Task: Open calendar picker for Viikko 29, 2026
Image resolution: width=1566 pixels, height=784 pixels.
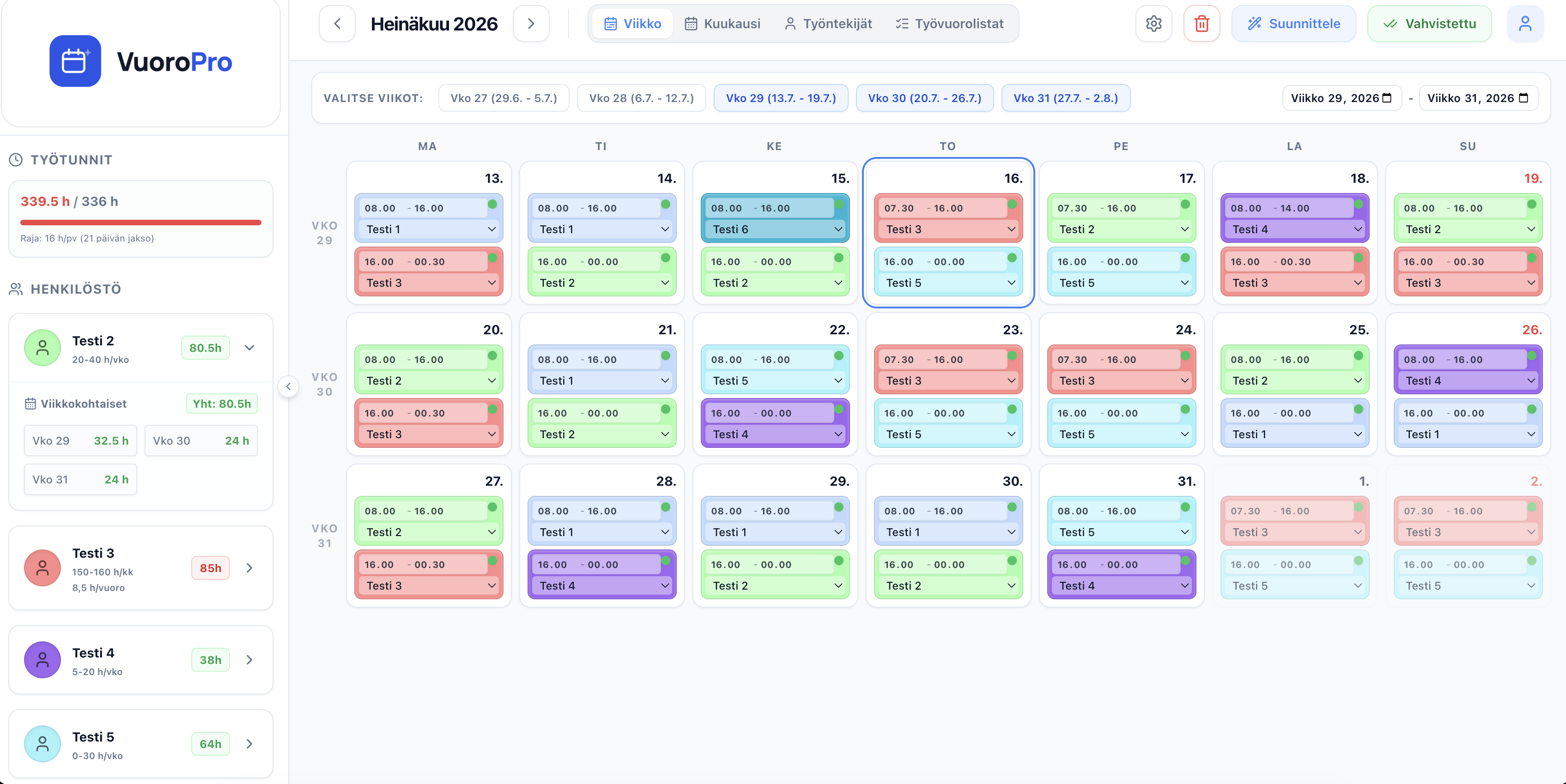Action: point(1387,98)
